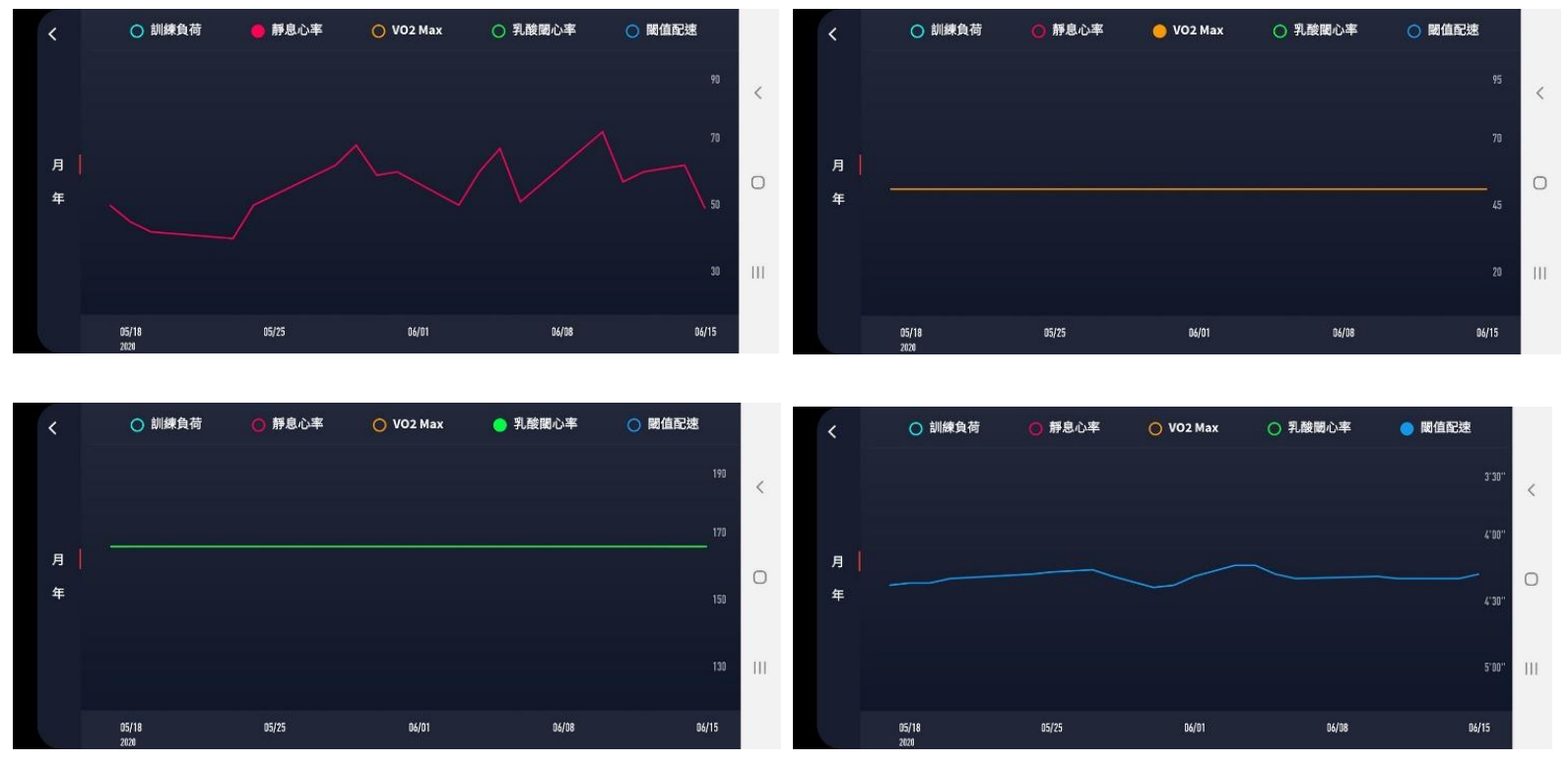Tap the highest peak of red heart-rate line

click(x=602, y=132)
